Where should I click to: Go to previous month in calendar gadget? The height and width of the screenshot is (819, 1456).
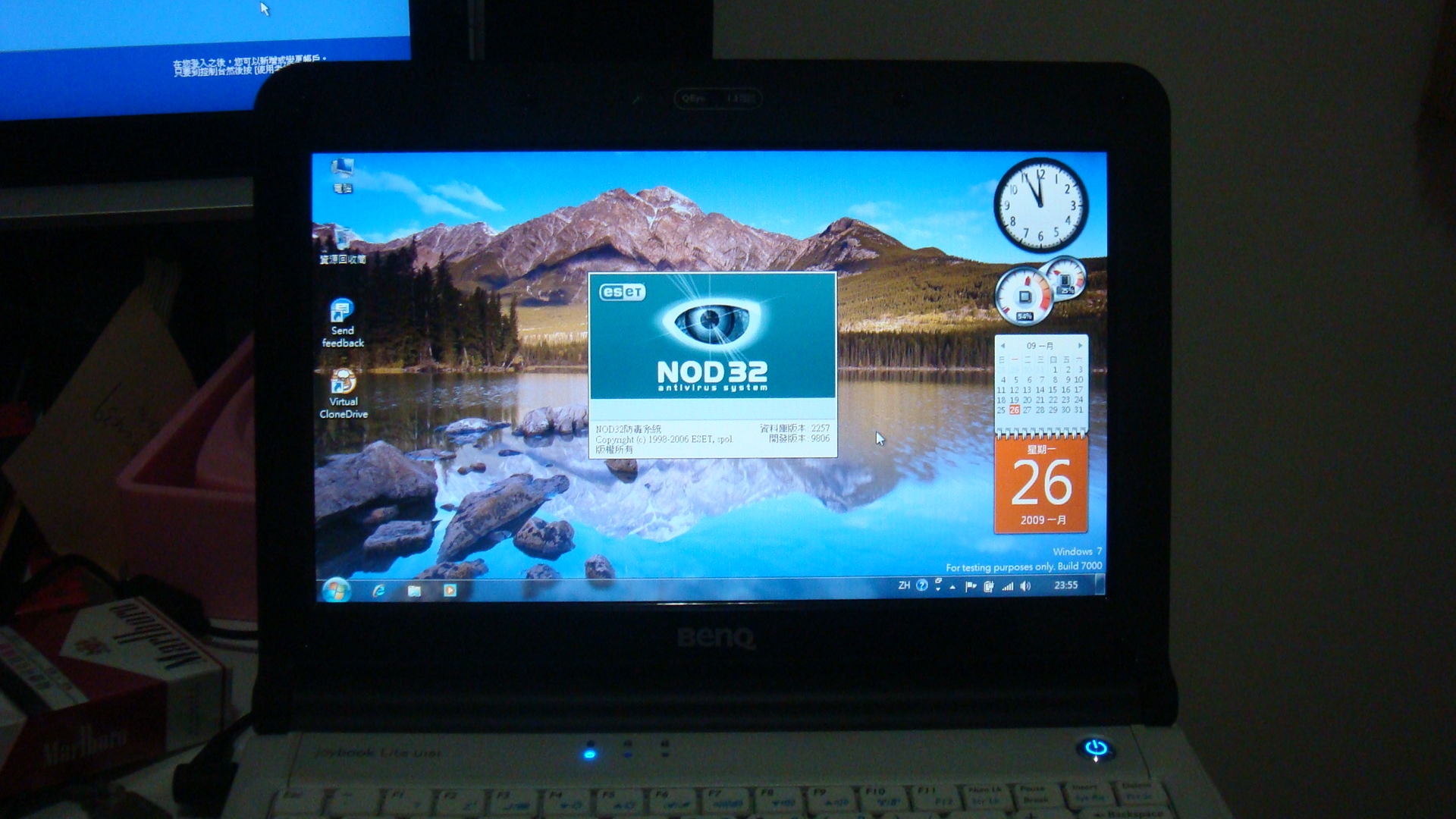point(1003,346)
